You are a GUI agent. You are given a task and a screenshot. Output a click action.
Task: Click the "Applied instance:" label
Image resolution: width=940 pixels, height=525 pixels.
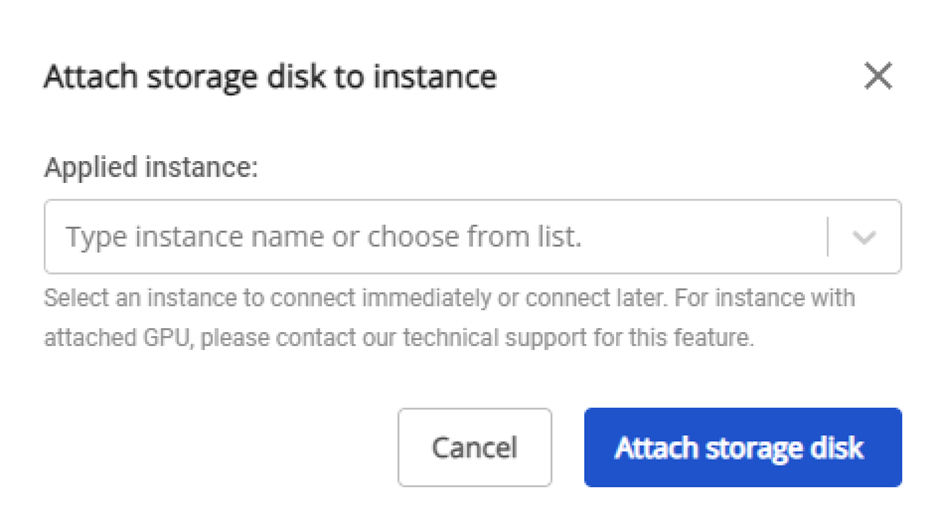[x=151, y=167]
